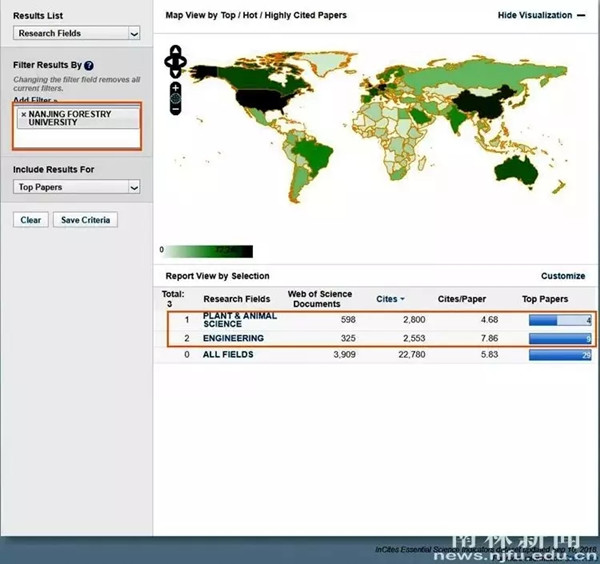Image resolution: width=600 pixels, height=564 pixels.
Task: Zoom out on the map with minus button
Action: tap(176, 111)
